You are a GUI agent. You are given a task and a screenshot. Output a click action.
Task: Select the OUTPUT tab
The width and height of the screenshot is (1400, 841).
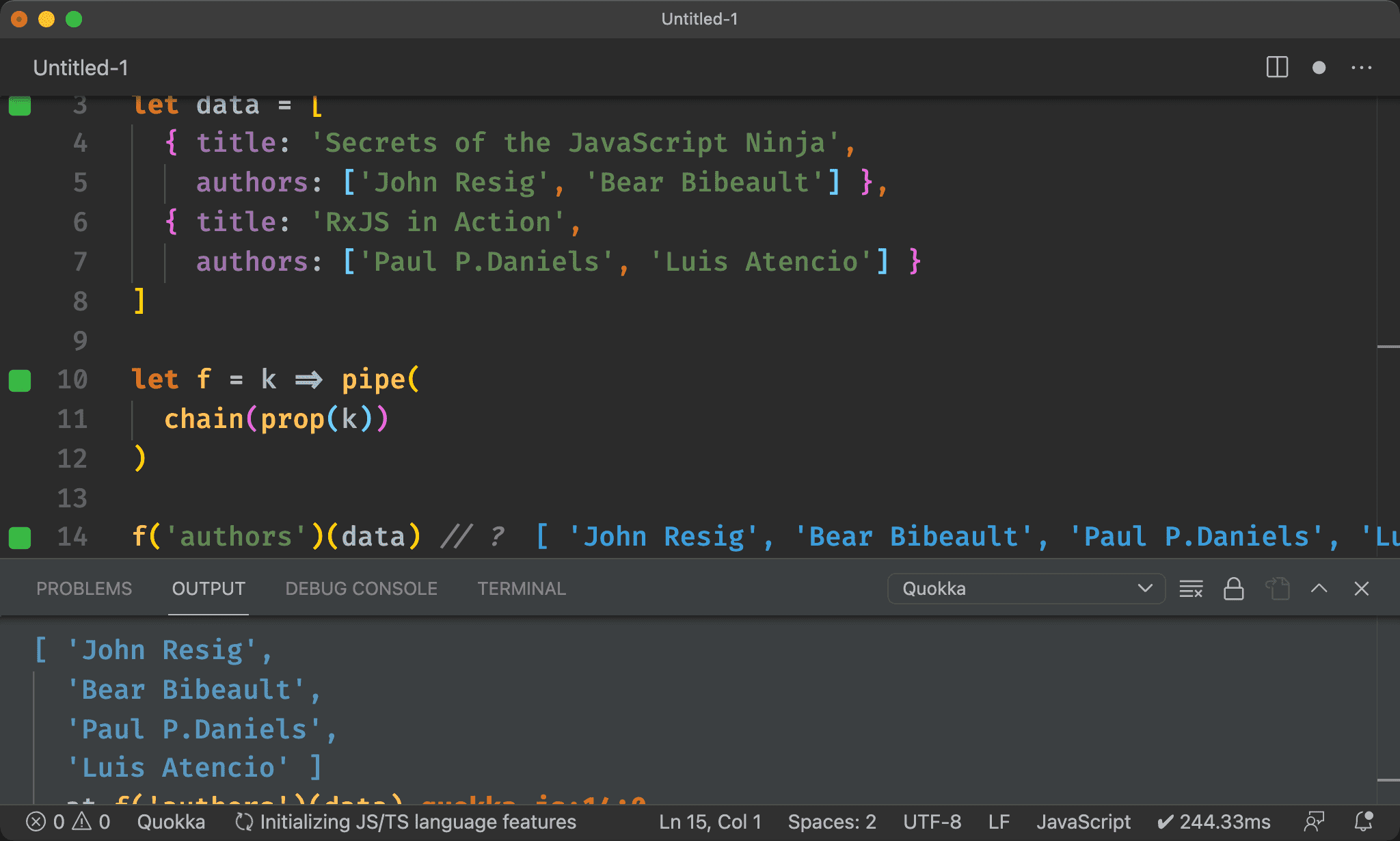coord(208,589)
